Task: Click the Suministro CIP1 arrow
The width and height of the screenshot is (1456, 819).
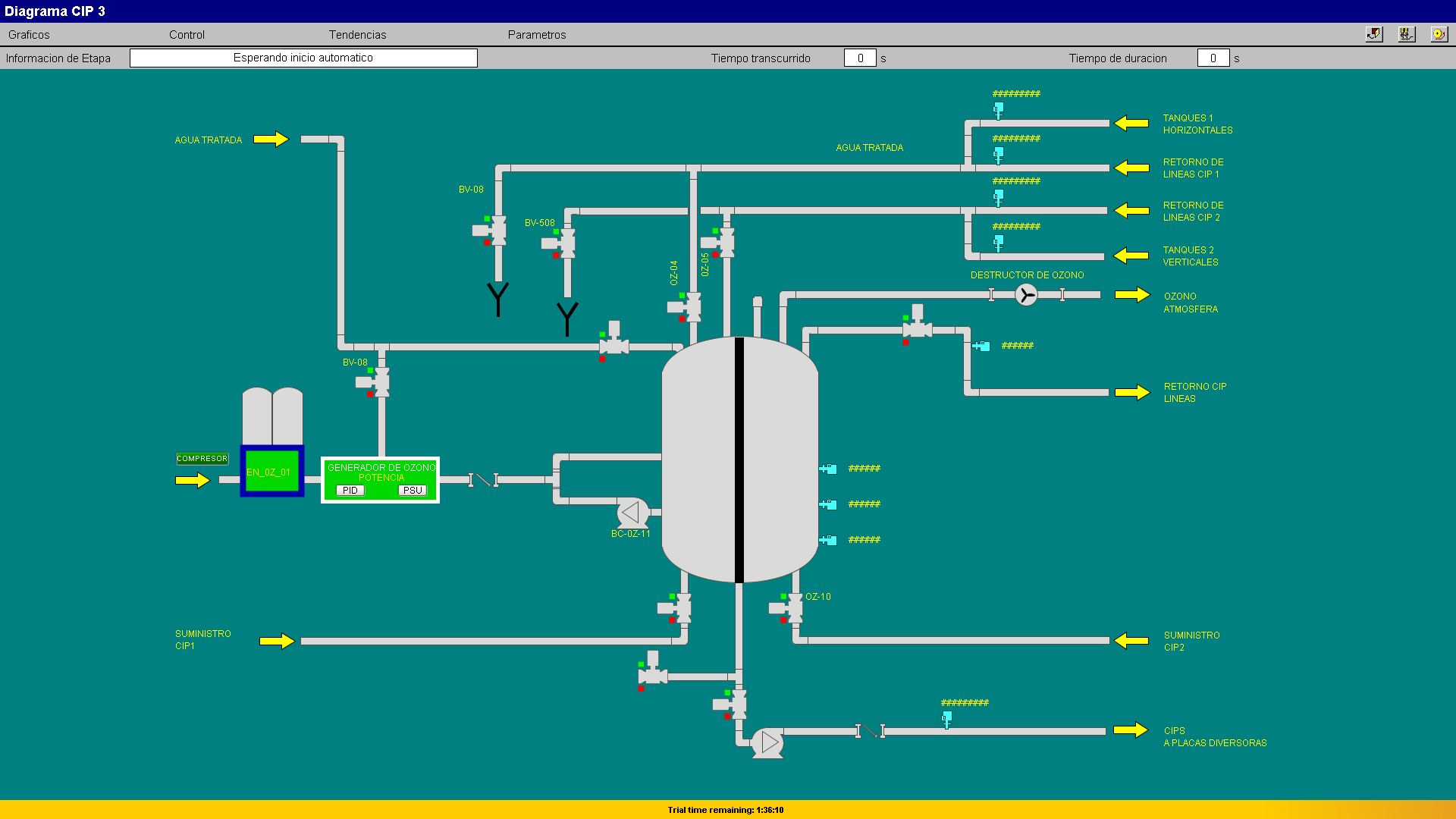Action: (277, 641)
